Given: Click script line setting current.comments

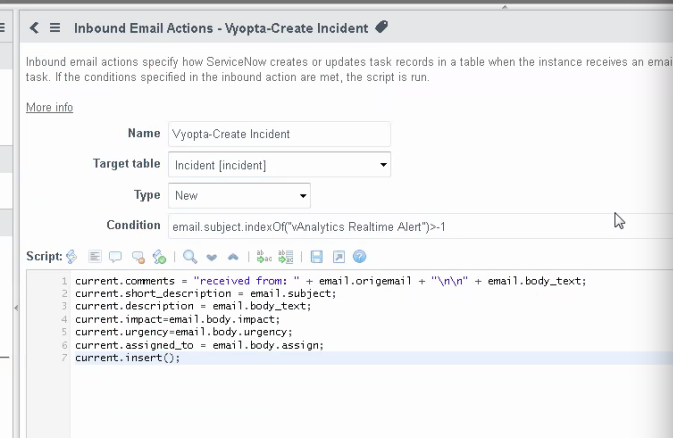Looking at the screenshot, I should (x=330, y=281).
